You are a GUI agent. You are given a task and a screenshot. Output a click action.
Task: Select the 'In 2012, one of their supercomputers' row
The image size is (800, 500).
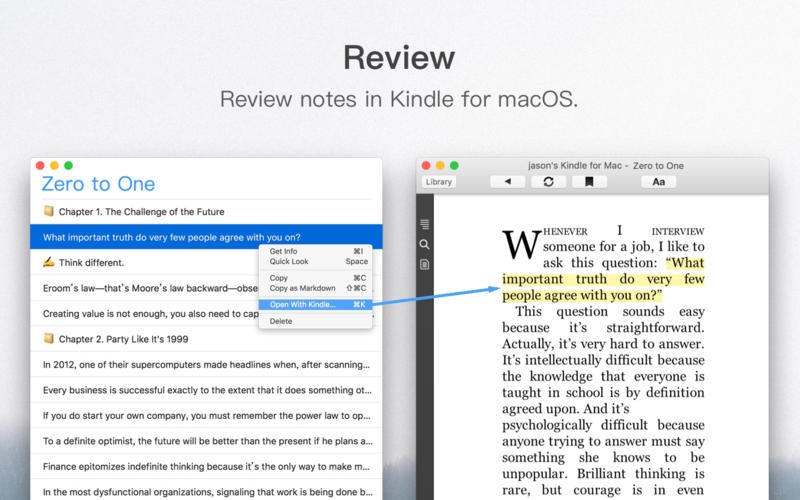pos(206,364)
